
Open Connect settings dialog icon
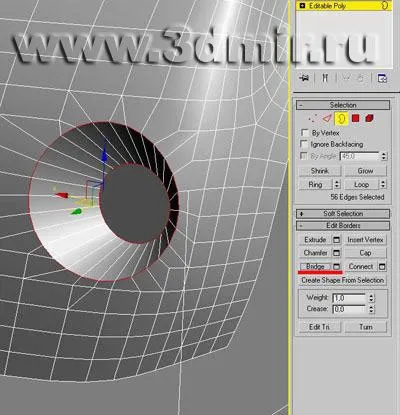pos(382,267)
